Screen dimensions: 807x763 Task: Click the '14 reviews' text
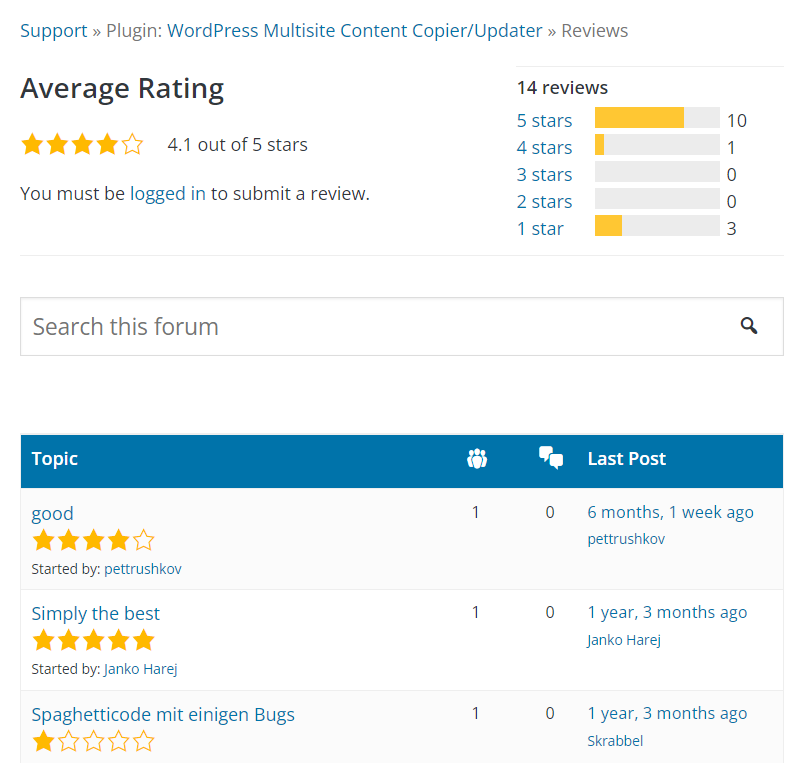562,88
